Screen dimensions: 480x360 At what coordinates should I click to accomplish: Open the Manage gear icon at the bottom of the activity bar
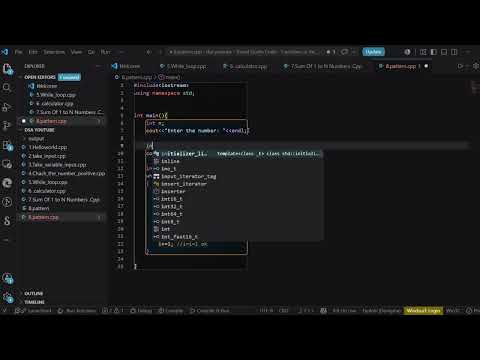pyautogui.click(x=7, y=297)
